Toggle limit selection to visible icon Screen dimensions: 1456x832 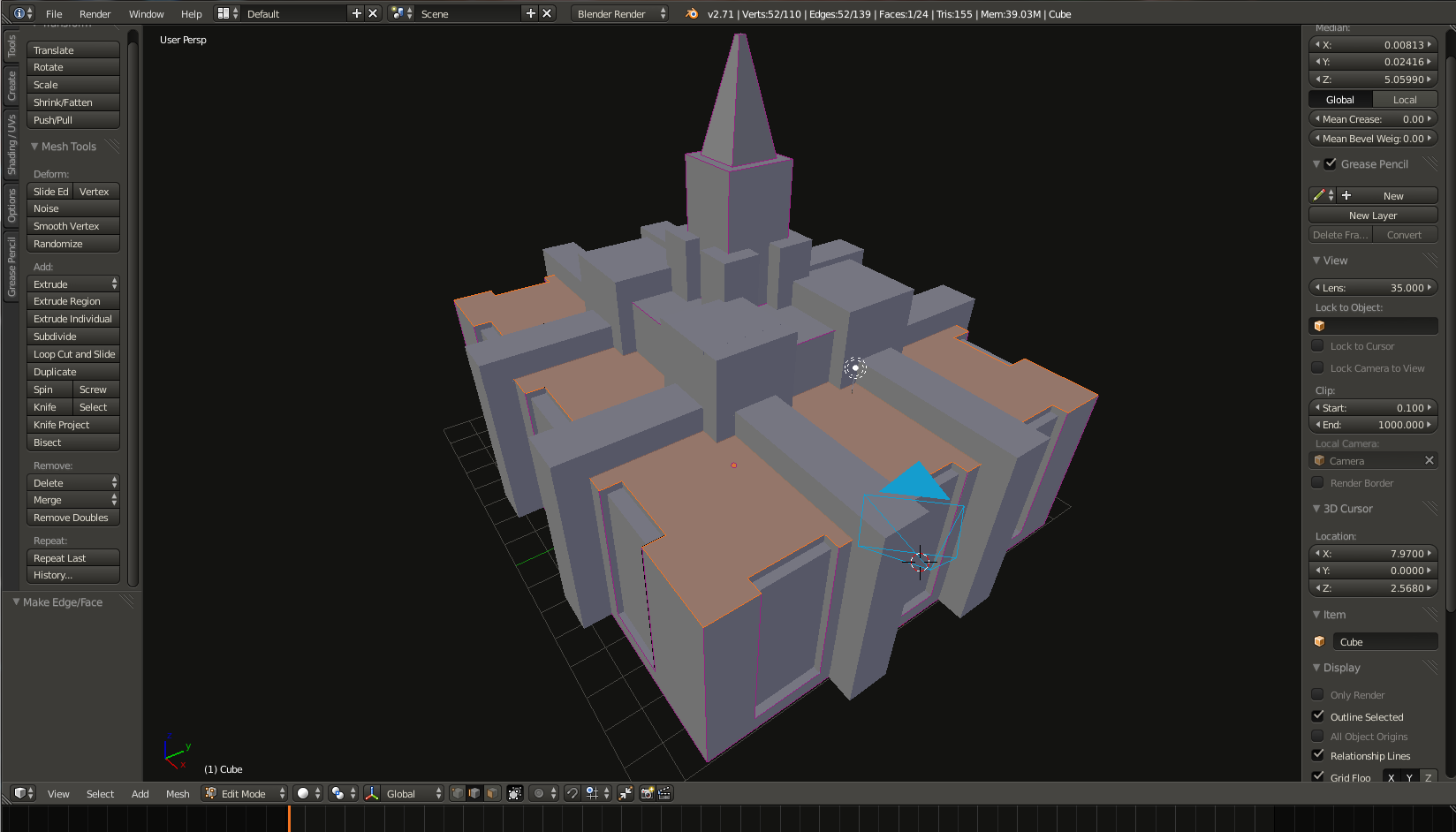[x=515, y=793]
